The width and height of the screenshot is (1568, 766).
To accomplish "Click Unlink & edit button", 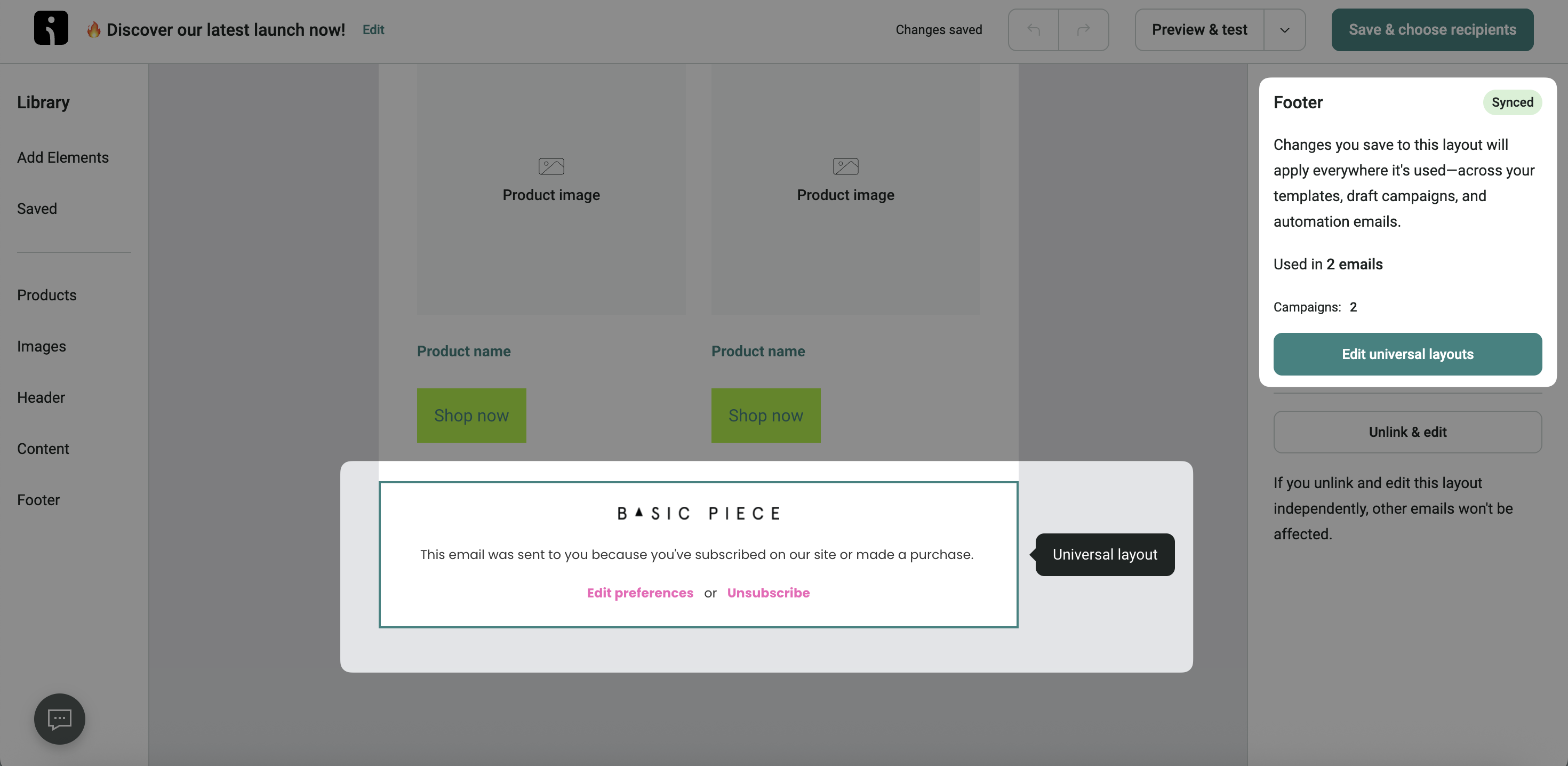I will [x=1407, y=432].
